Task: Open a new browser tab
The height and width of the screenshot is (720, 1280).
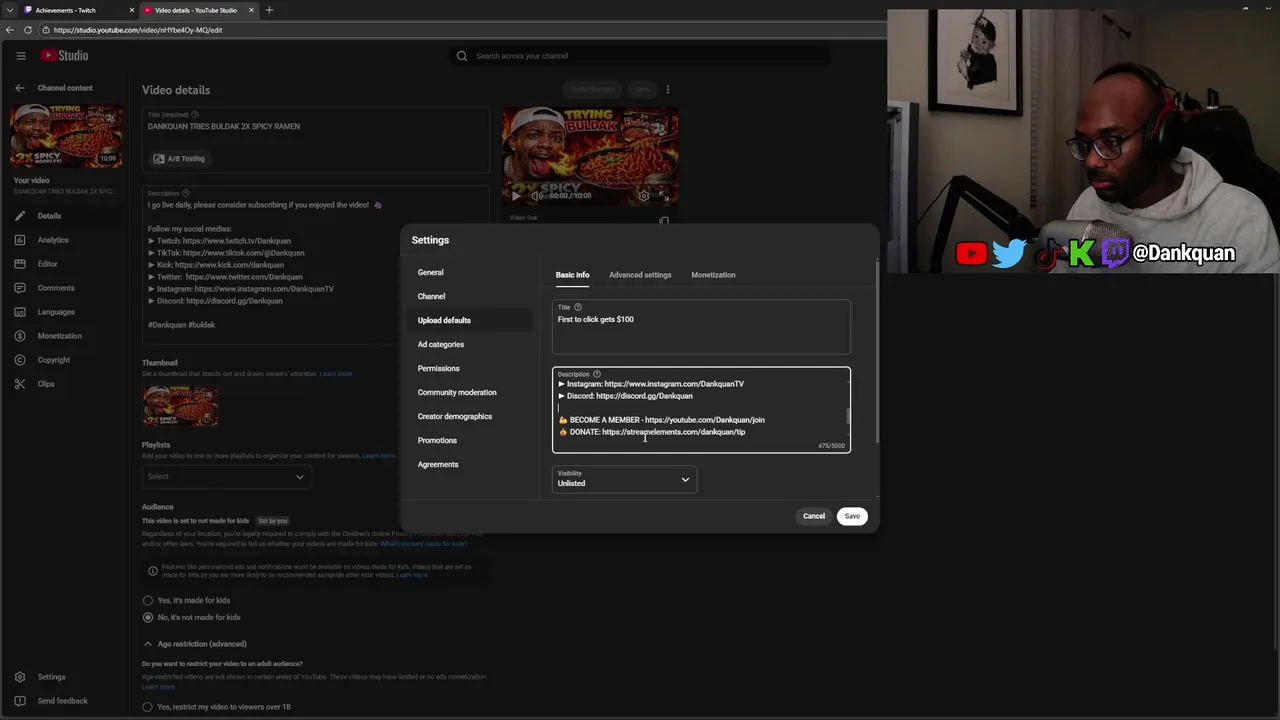Action: pyautogui.click(x=269, y=10)
